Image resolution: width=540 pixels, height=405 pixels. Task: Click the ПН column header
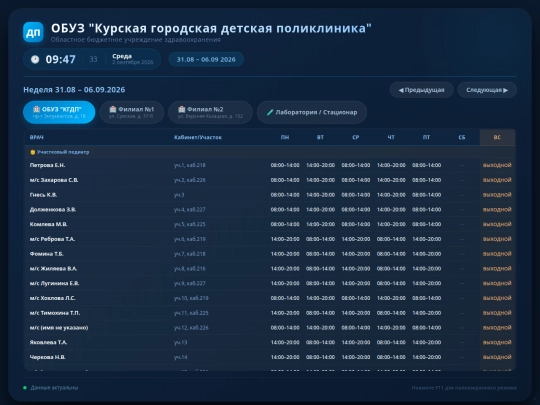pyautogui.click(x=285, y=137)
